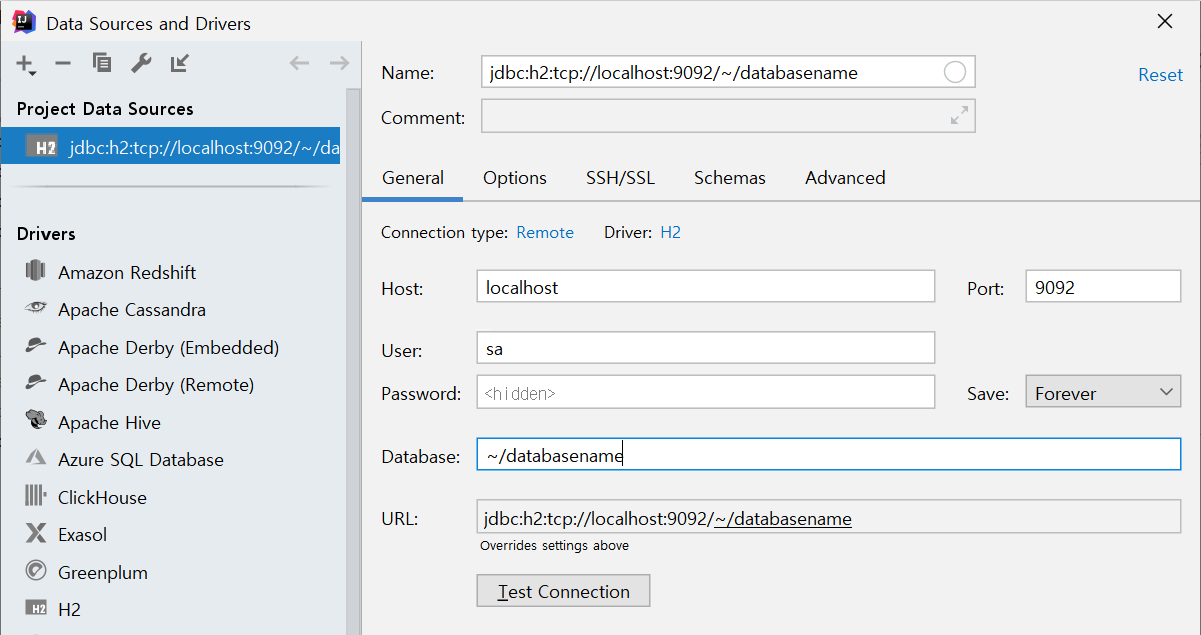Click the User field containing sa
Image resolution: width=1201 pixels, height=635 pixels.
pos(706,348)
